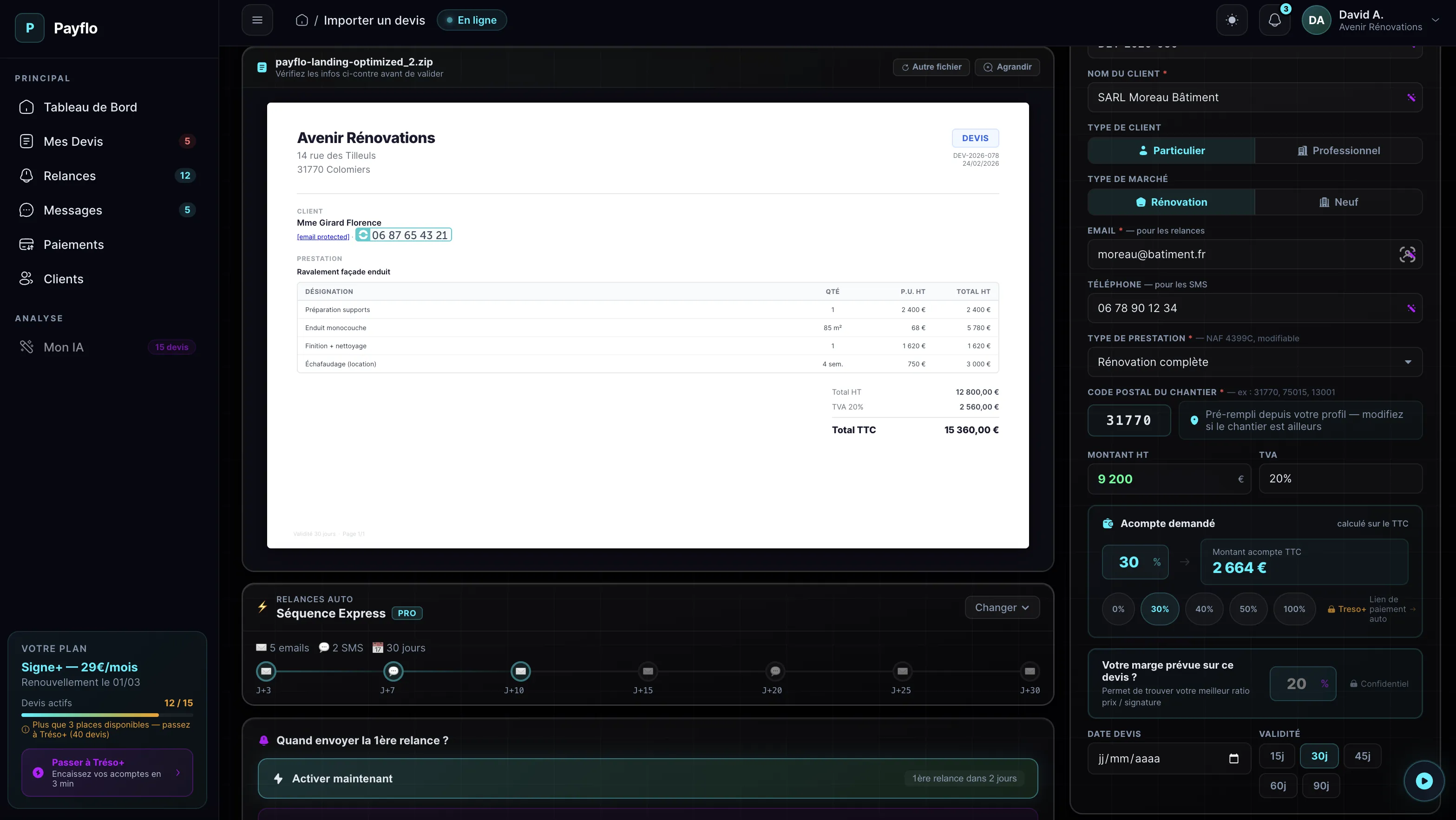Open calendar picker in Date devis field

[1233, 758]
